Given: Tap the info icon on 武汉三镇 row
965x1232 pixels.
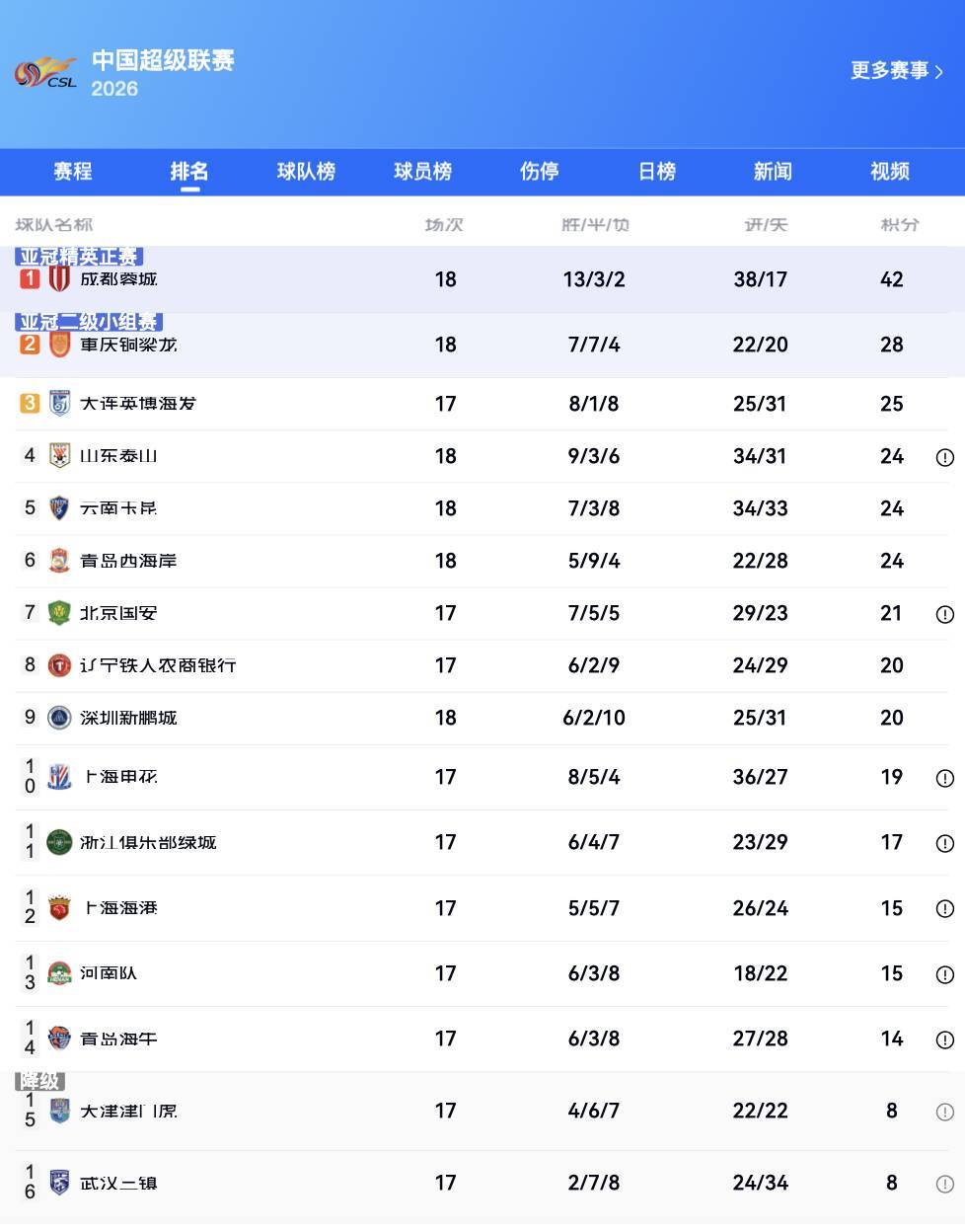Looking at the screenshot, I should pyautogui.click(x=944, y=1184).
